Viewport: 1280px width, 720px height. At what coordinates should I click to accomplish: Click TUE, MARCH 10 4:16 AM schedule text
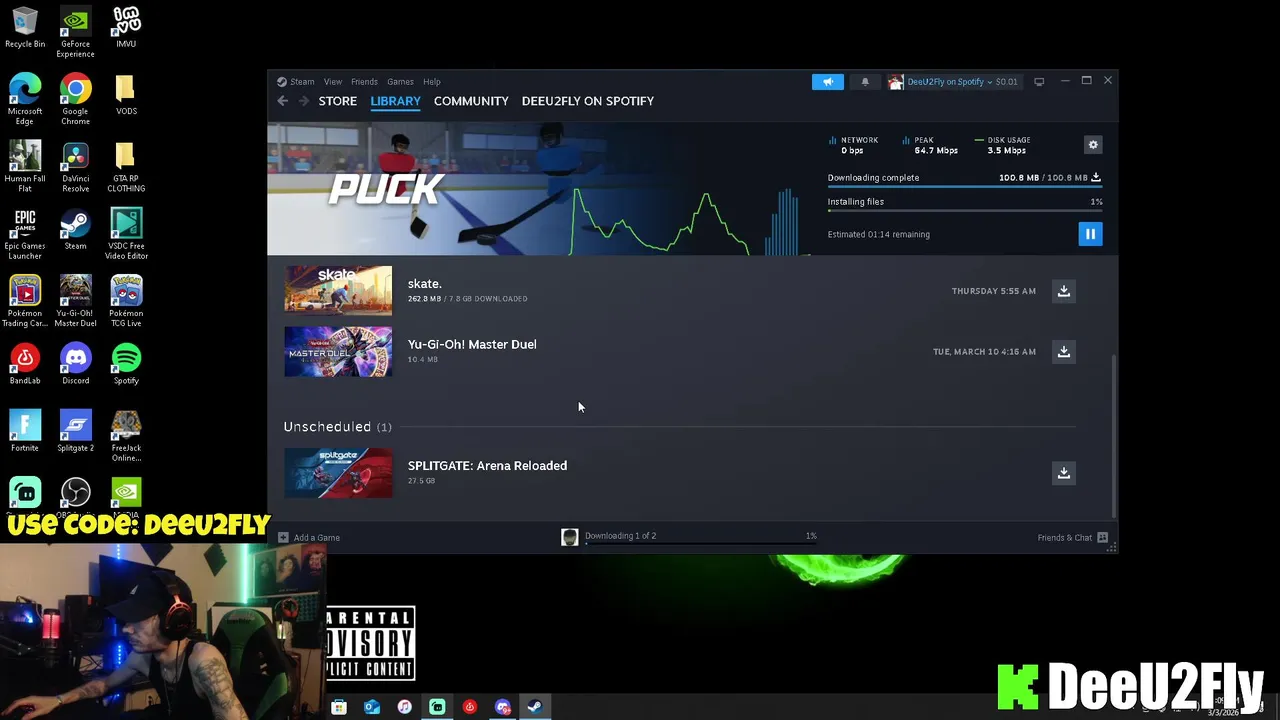coord(984,352)
